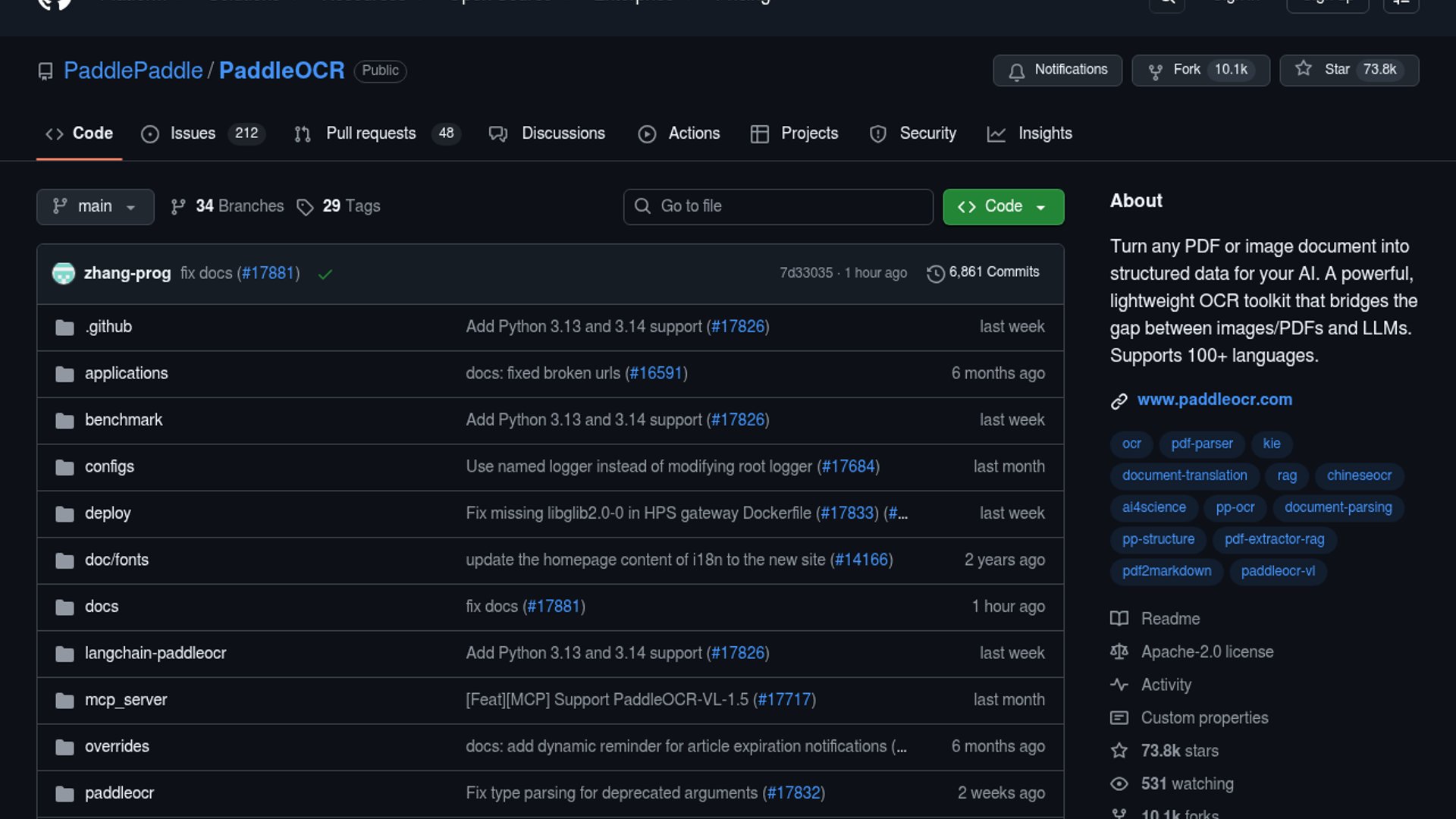Click the Notifications bell icon
Screen dimensions: 1456x819
(x=1017, y=71)
